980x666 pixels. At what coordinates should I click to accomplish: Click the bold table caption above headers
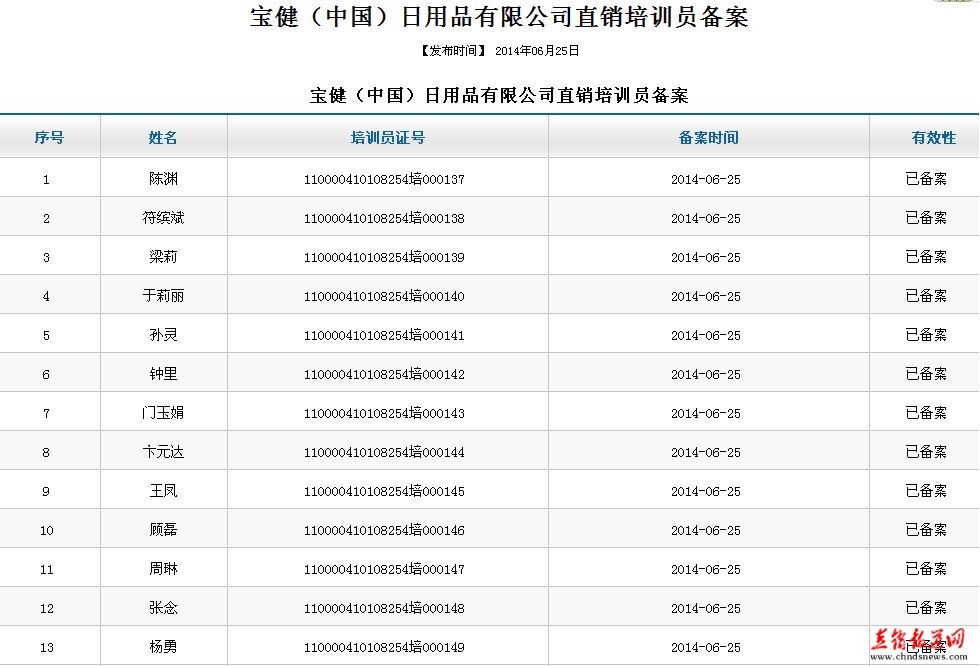[x=499, y=95]
